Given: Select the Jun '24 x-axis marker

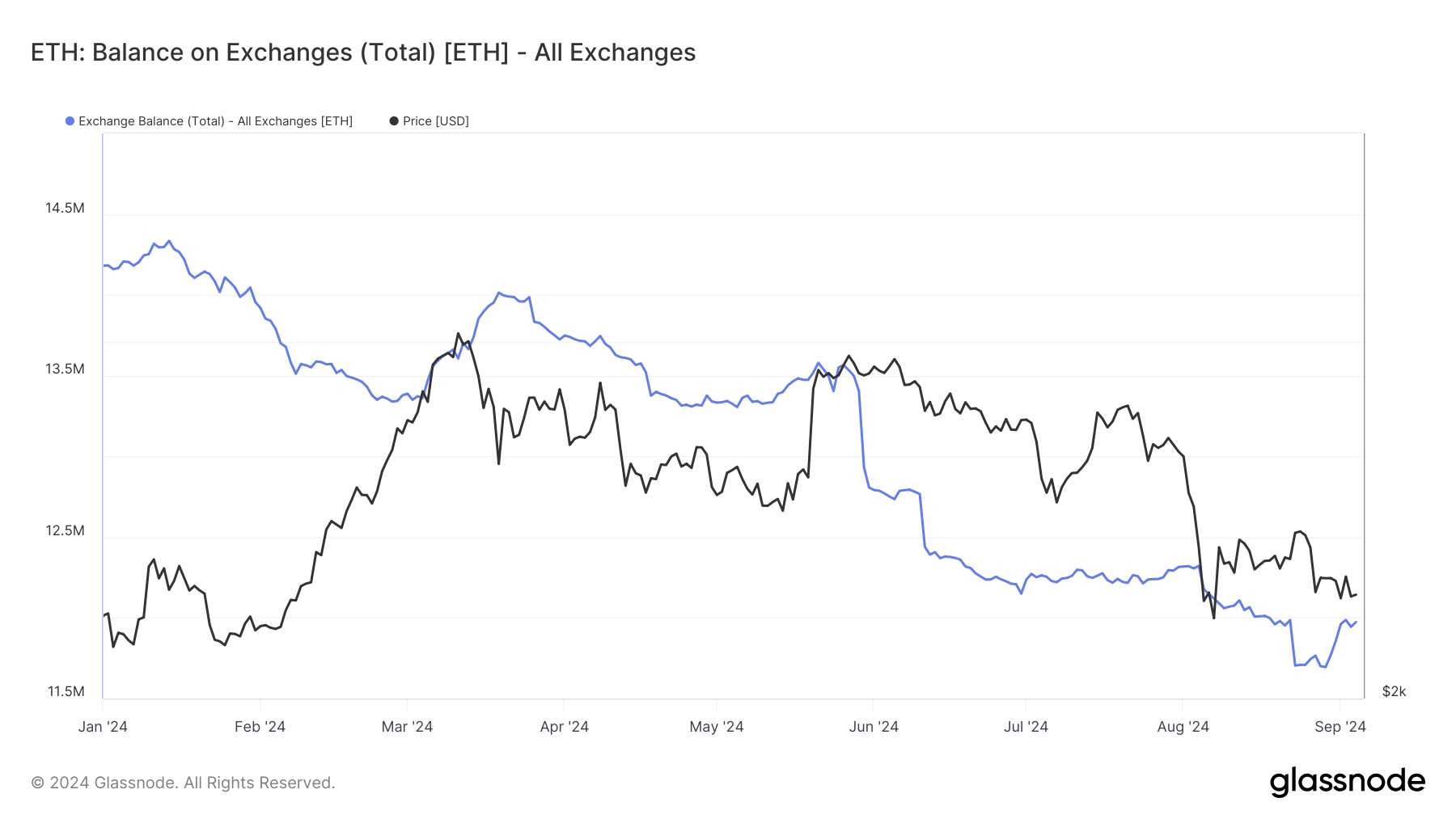Looking at the screenshot, I should click(x=874, y=727).
